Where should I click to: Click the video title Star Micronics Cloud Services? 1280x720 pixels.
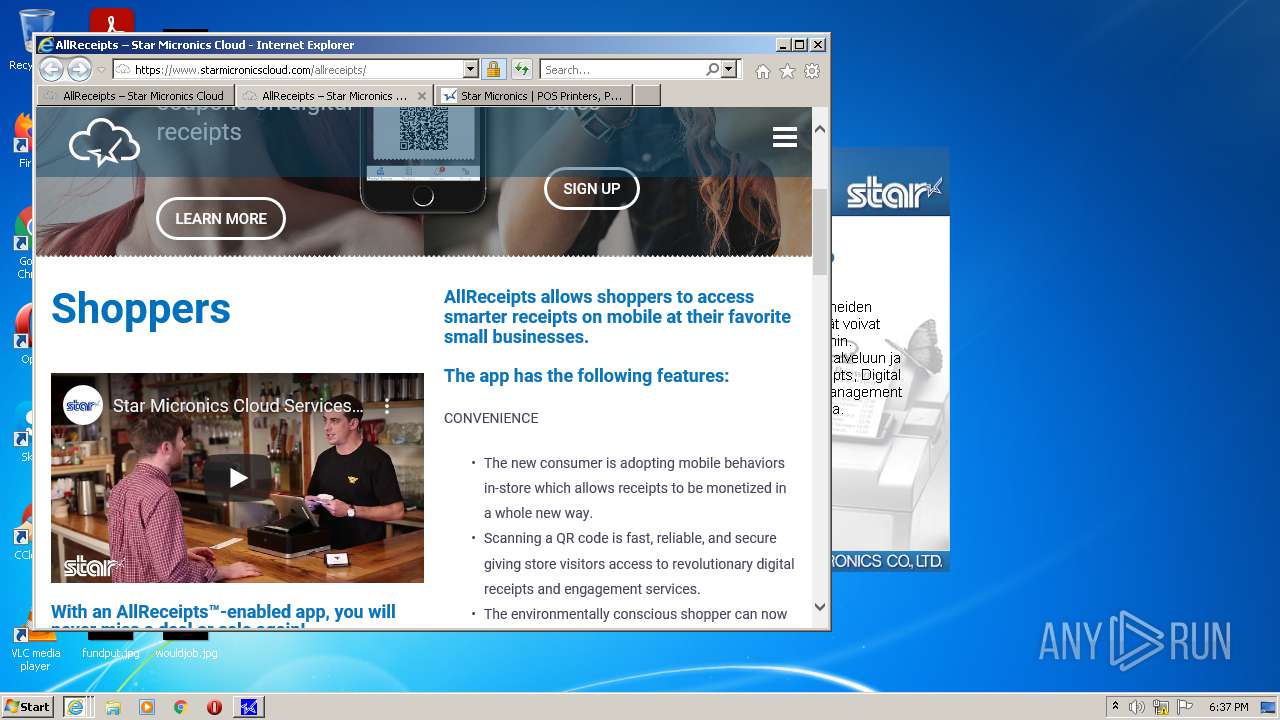tap(238, 406)
